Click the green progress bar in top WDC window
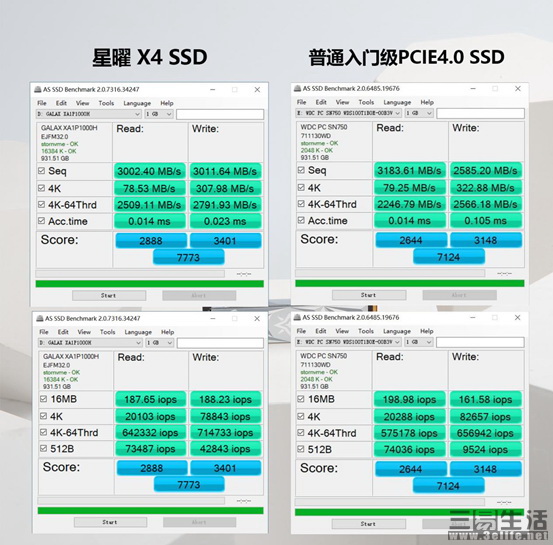The width and height of the screenshot is (553, 545). click(410, 283)
